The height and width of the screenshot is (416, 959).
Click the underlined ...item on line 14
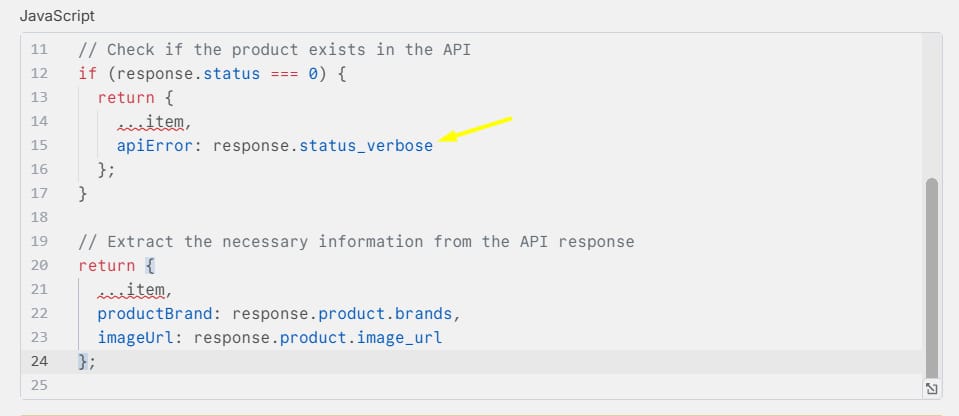click(x=150, y=122)
